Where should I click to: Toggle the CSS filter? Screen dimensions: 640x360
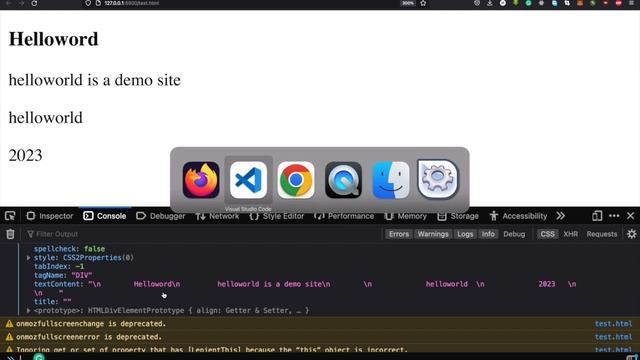[547, 234]
